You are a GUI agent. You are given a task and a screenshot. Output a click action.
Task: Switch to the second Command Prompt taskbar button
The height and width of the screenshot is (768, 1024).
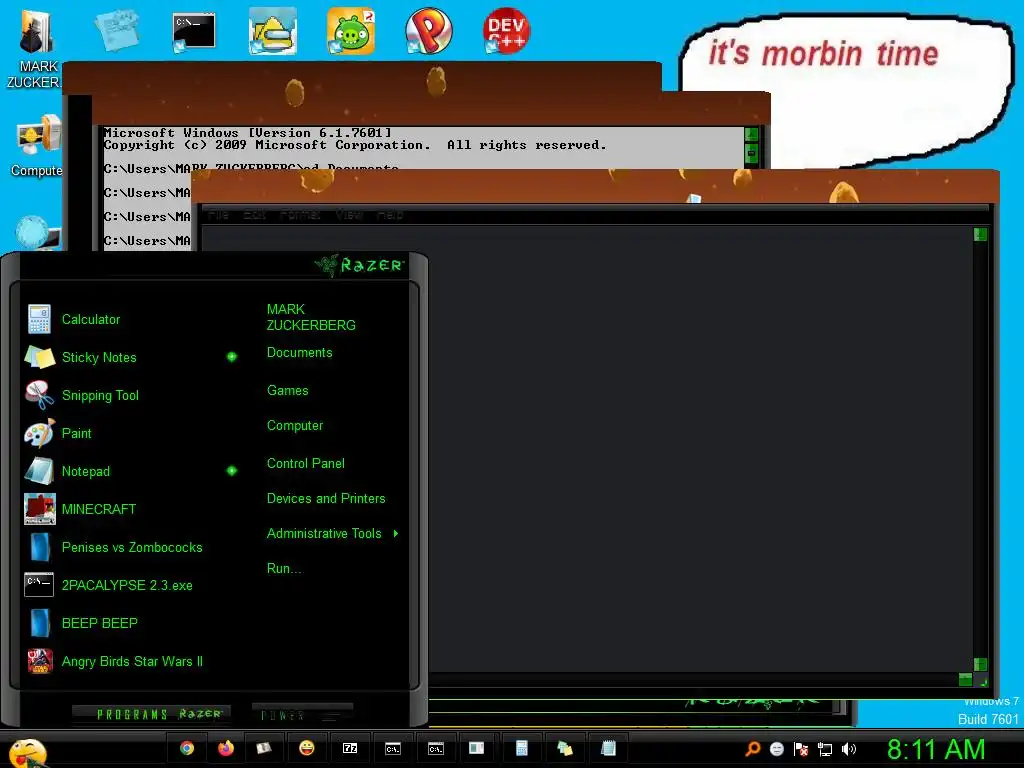tap(436, 748)
